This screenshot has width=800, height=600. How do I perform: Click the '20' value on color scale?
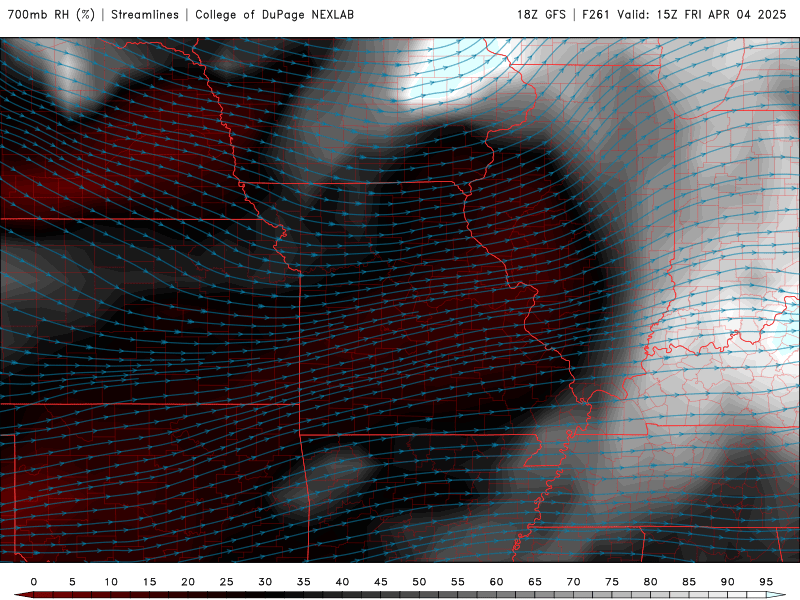188,582
